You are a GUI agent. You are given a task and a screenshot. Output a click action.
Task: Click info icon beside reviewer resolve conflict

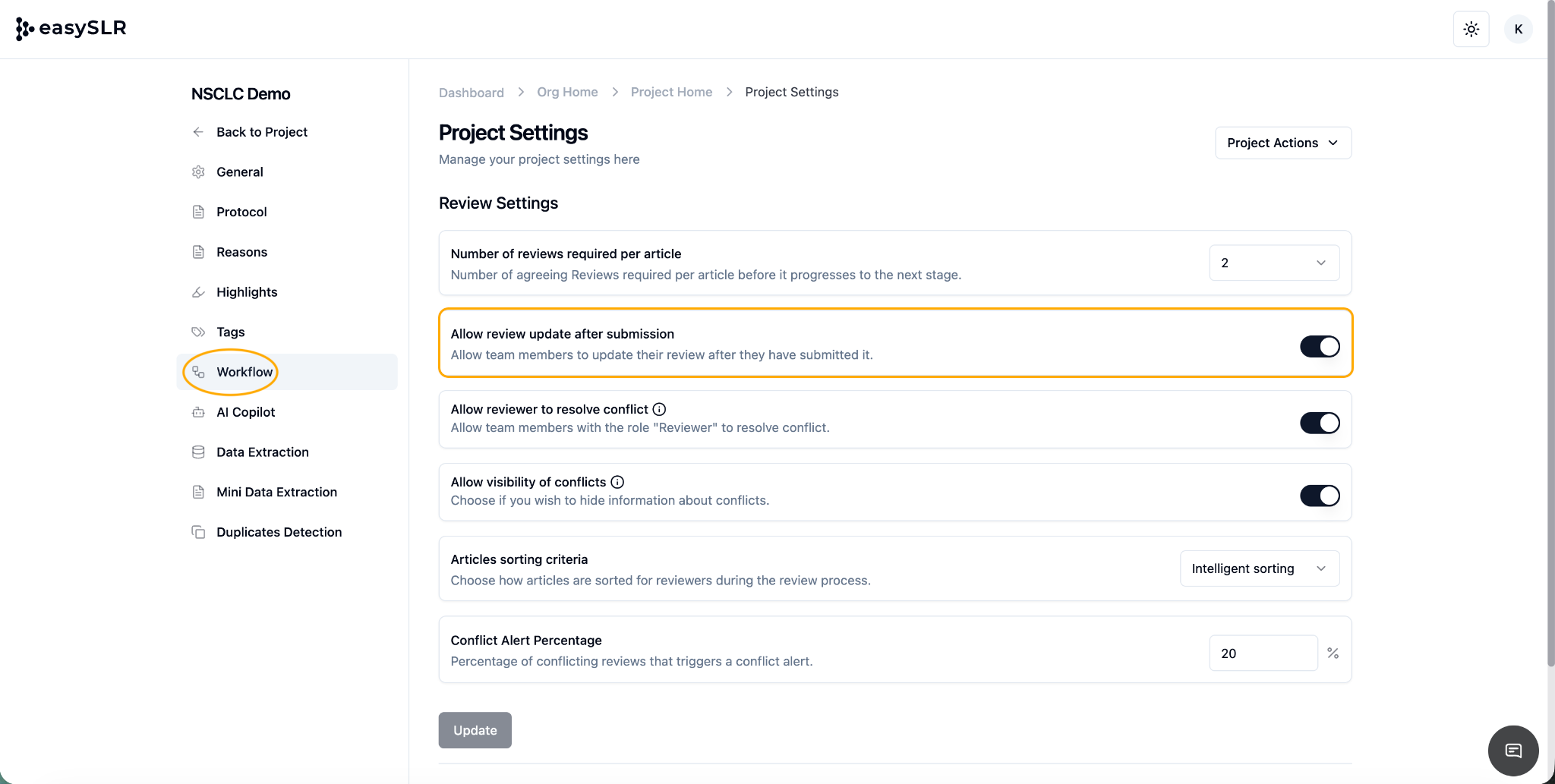659,409
